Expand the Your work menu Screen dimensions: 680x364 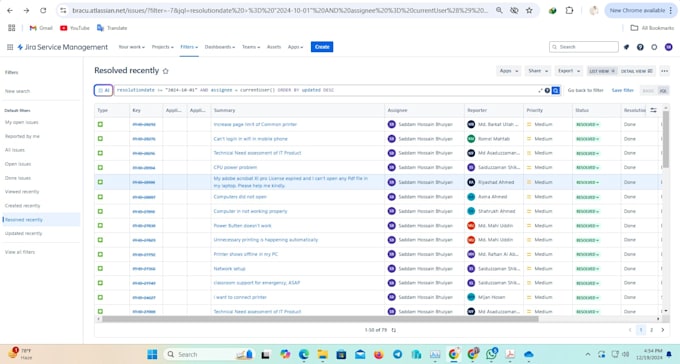coord(131,47)
